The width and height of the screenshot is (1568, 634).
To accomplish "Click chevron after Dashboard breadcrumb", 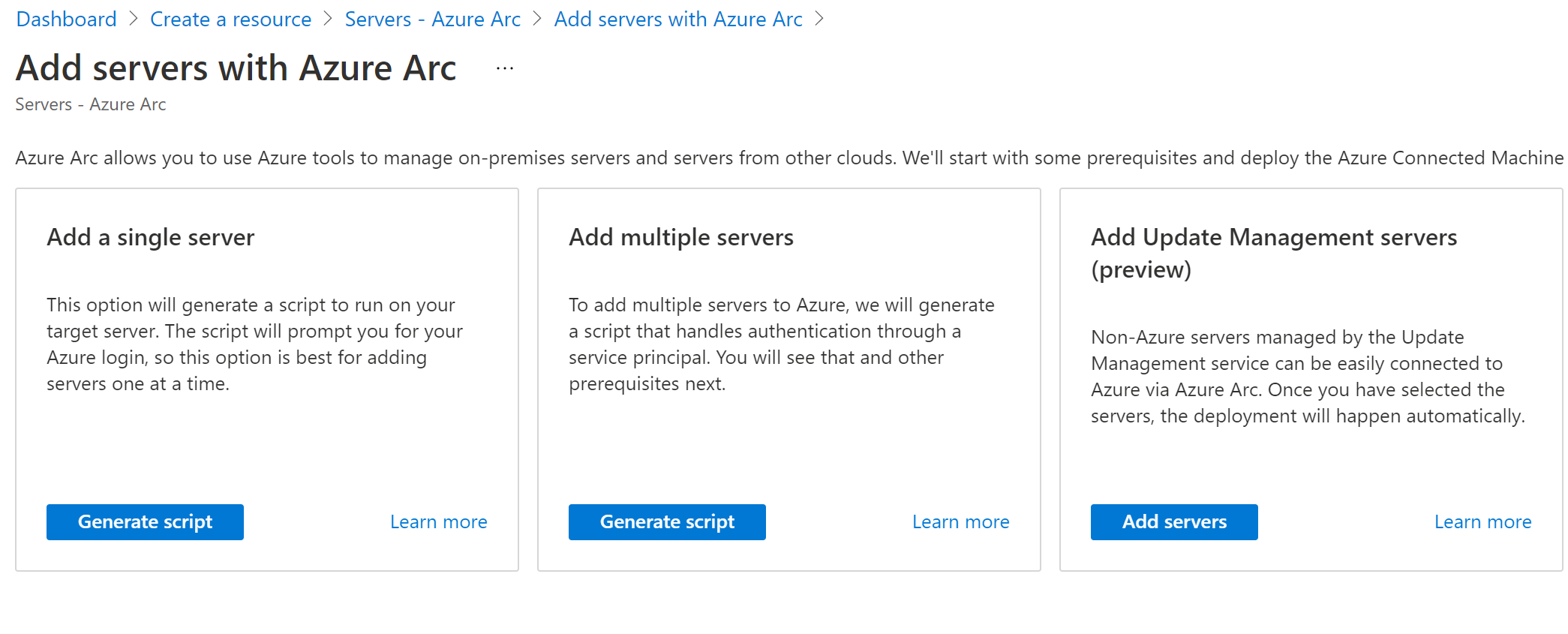I will [134, 20].
